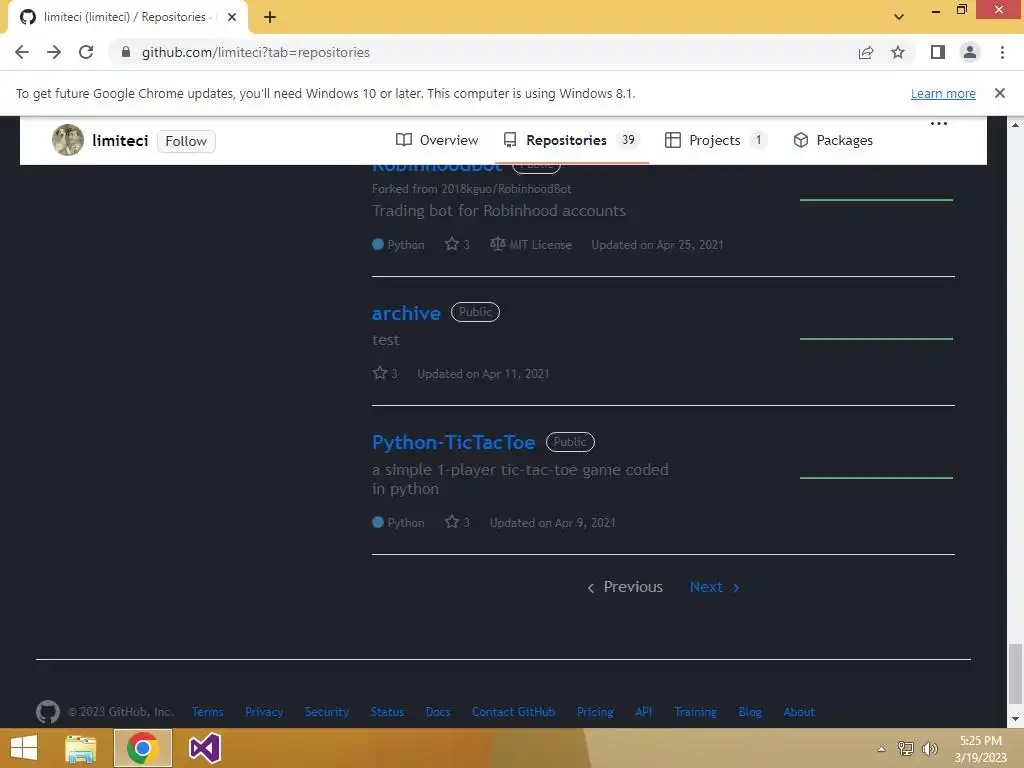Screen dimensions: 1024x768
Task: Click the Chrome taskbar icon
Action: tap(143, 748)
